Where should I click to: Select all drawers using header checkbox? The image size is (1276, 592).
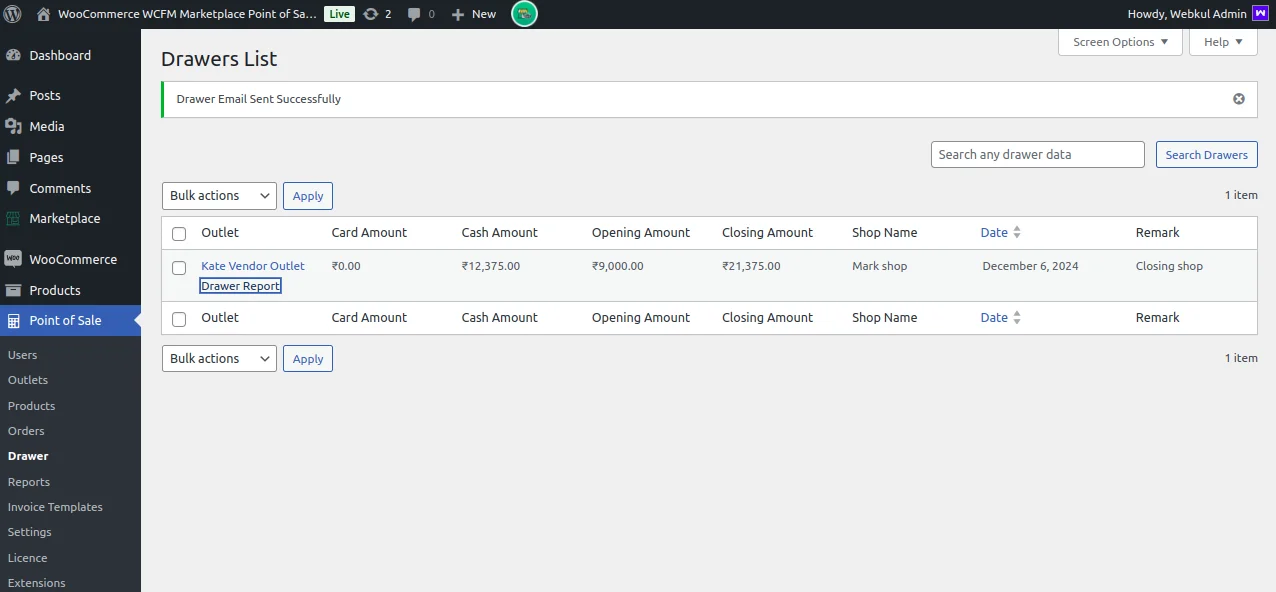point(179,234)
